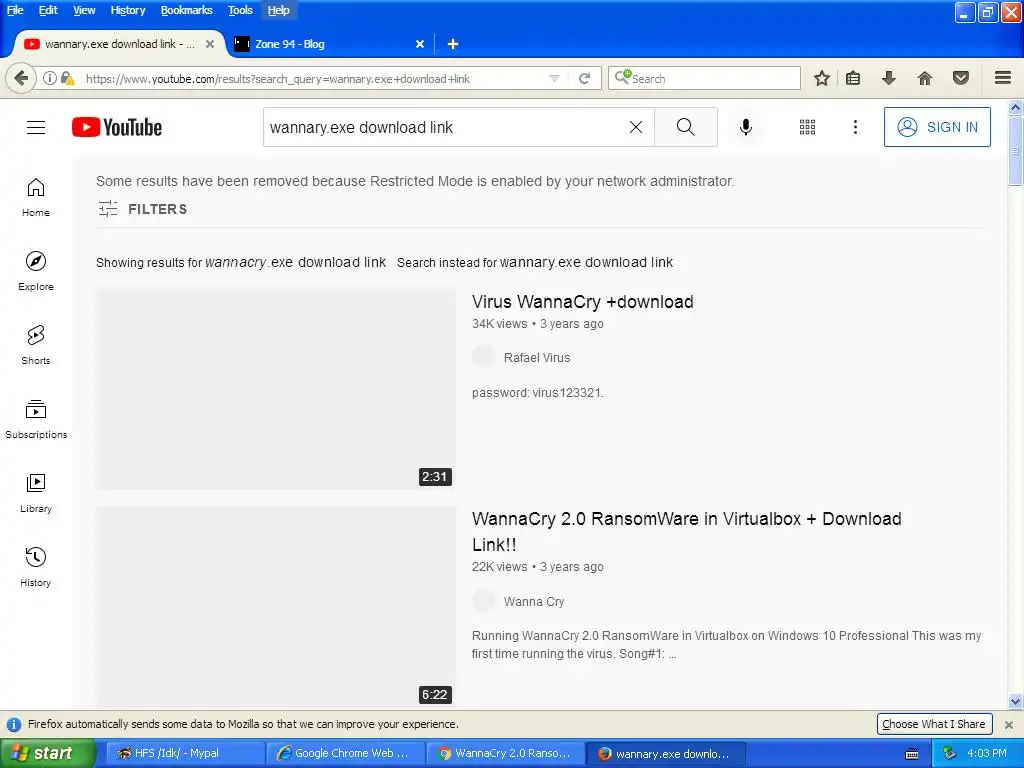Click the SIGN IN button

coord(937,127)
